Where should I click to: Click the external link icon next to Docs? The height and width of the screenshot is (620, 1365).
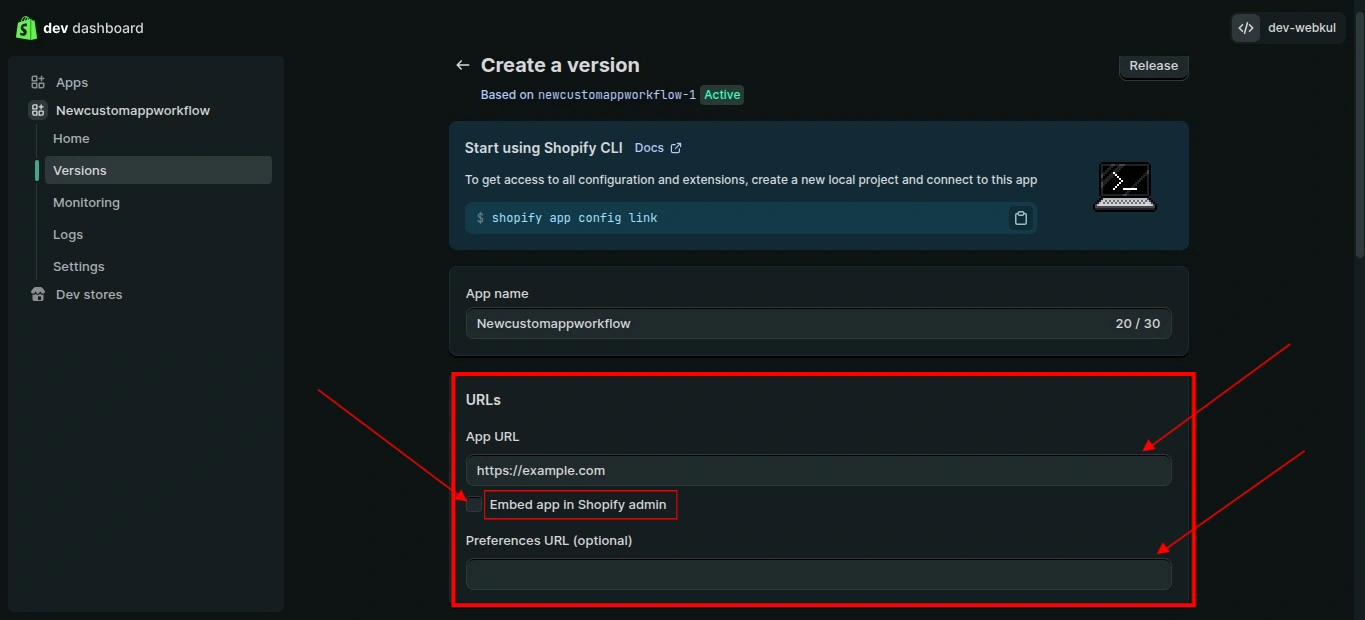coord(676,148)
